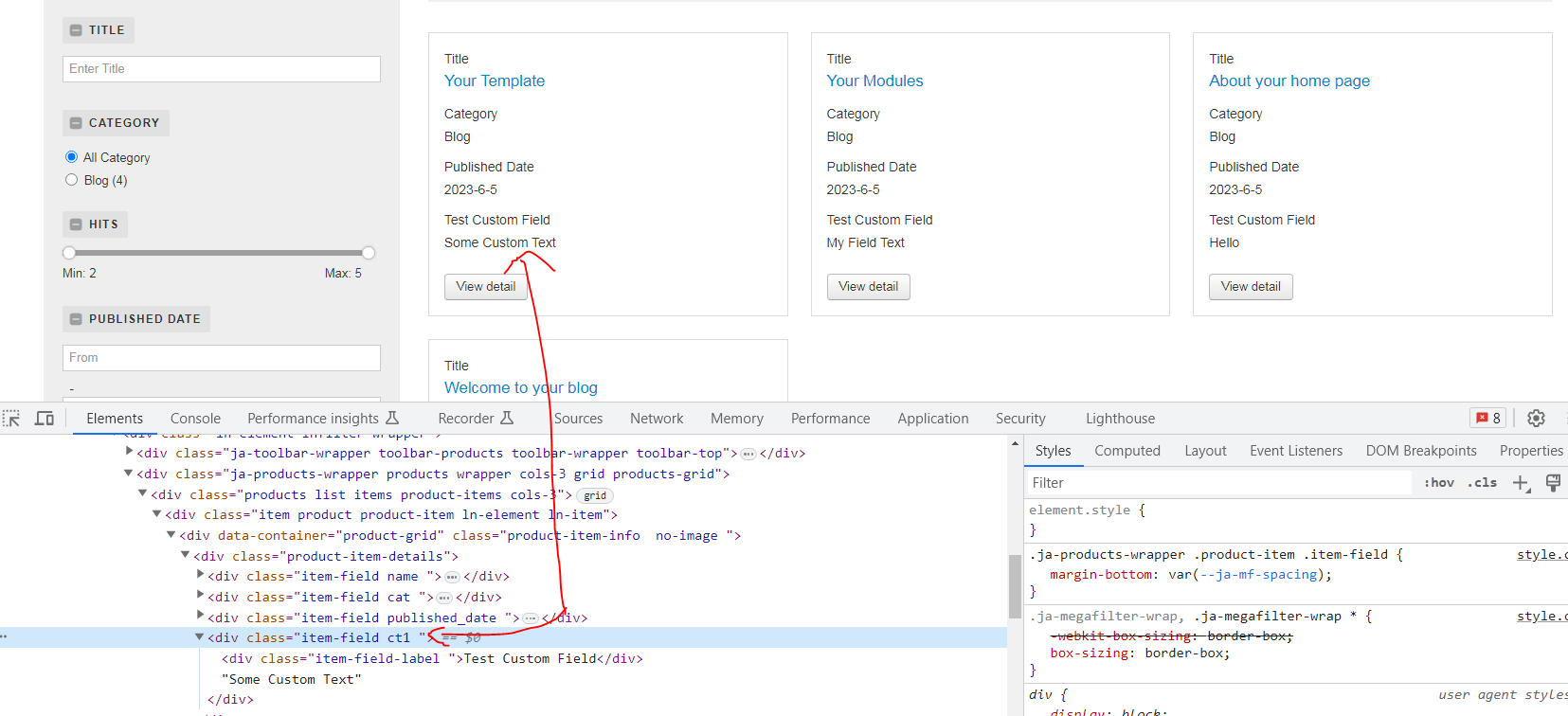Screen dimensions: 1568x716
Task: Click the Hits slider maximum handle
Action: click(x=369, y=253)
